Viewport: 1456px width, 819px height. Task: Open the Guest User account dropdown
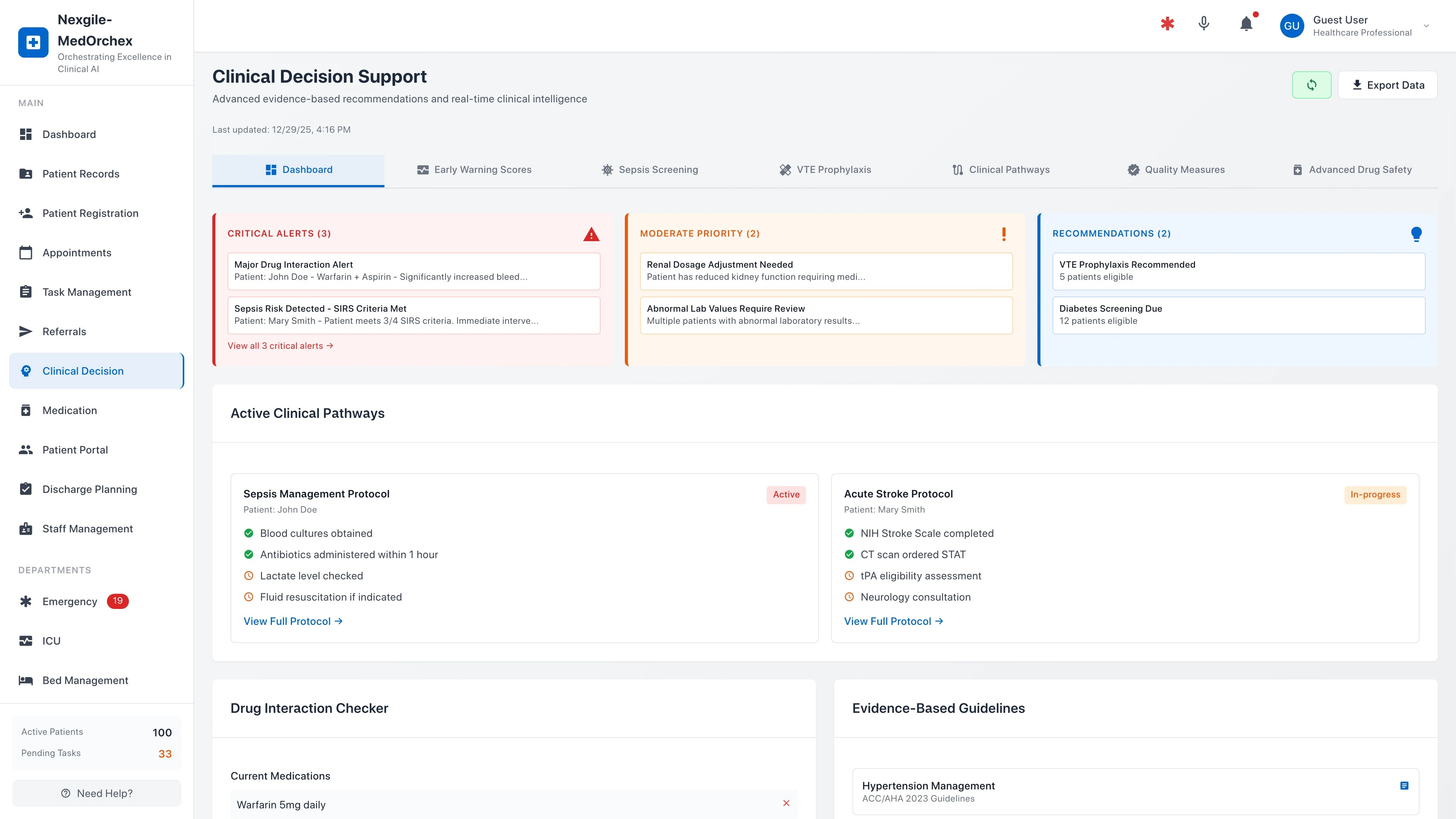click(1357, 25)
